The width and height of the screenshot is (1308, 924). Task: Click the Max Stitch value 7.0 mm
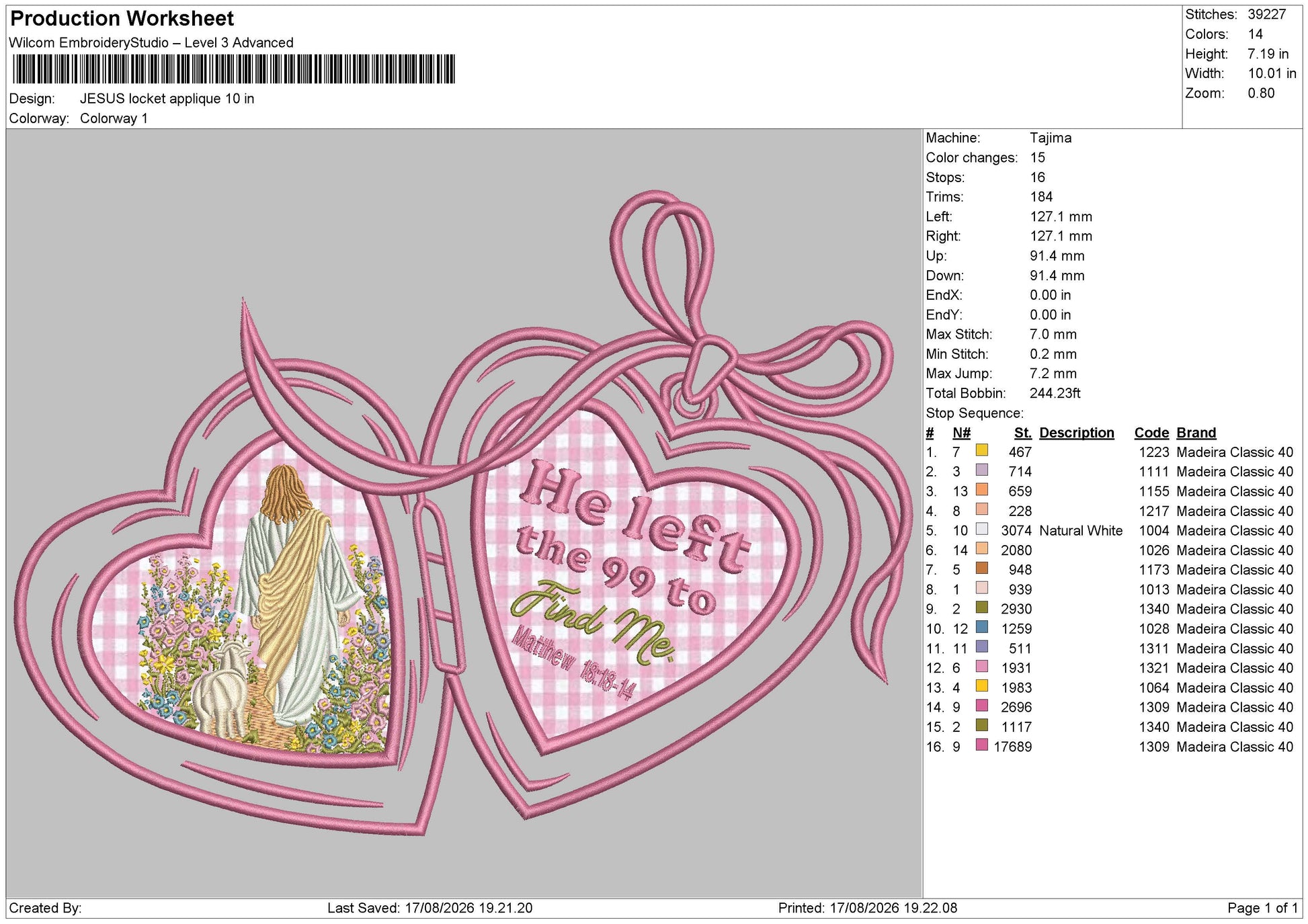pos(1053,334)
